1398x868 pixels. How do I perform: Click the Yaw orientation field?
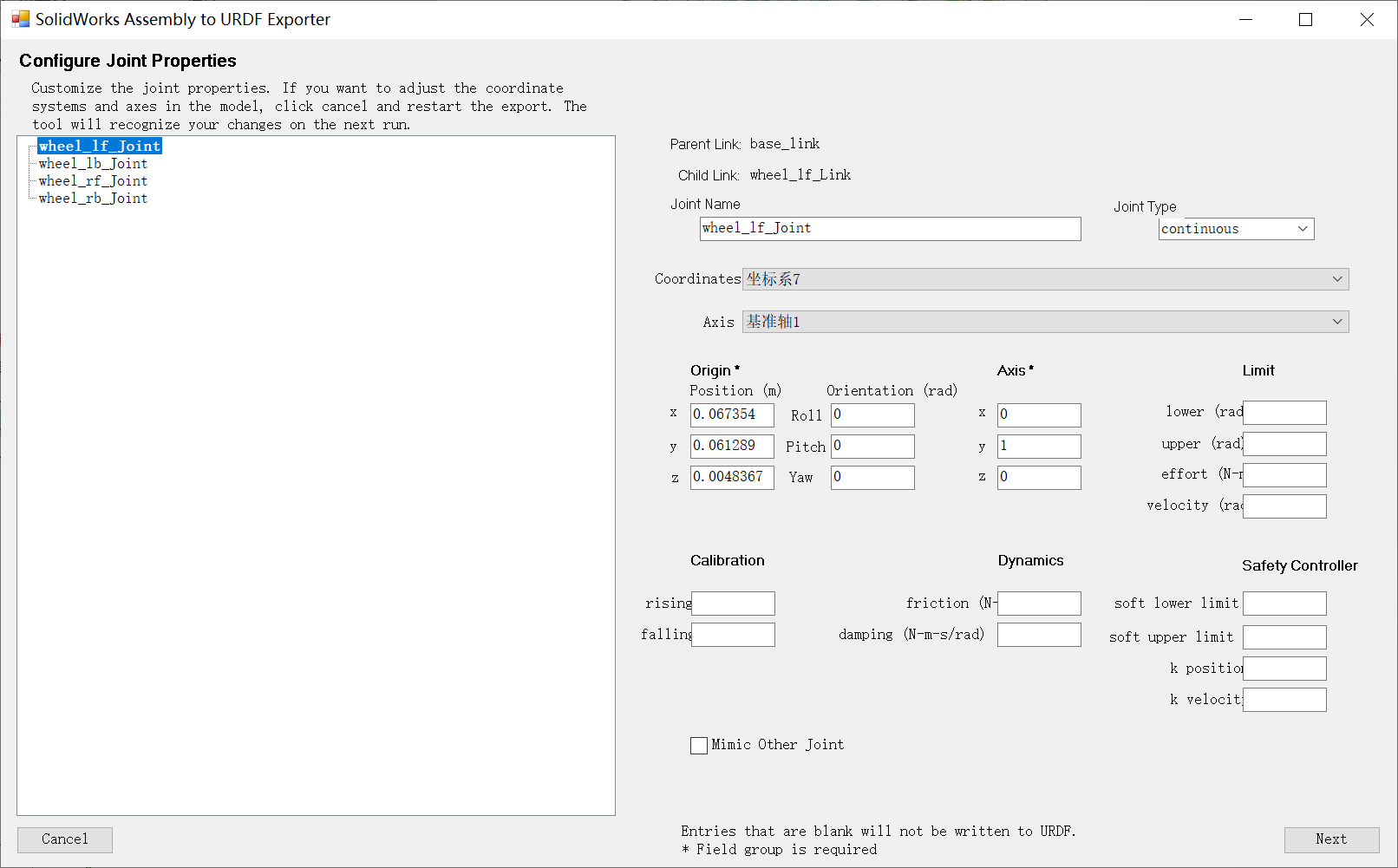coord(872,478)
